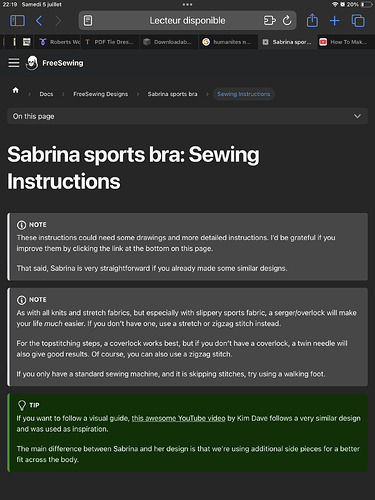Open the FreeSewing hamburger menu
Viewport: 375px width, 500px height.
click(x=14, y=63)
